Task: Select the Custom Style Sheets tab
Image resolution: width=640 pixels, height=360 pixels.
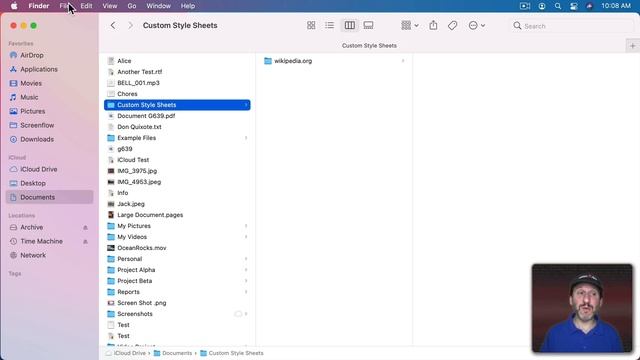Action: pos(369,46)
